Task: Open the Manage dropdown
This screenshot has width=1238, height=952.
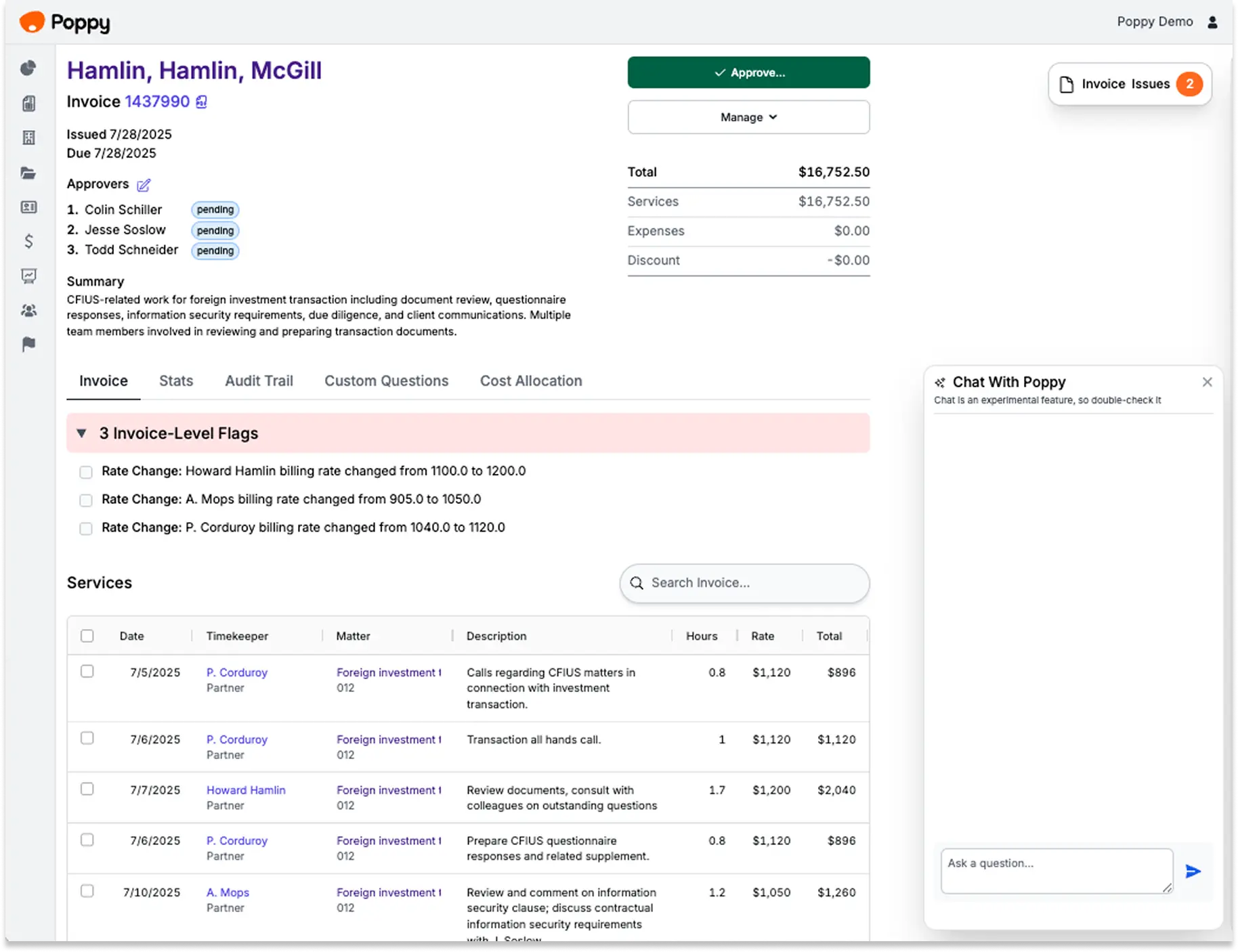Action: click(748, 117)
